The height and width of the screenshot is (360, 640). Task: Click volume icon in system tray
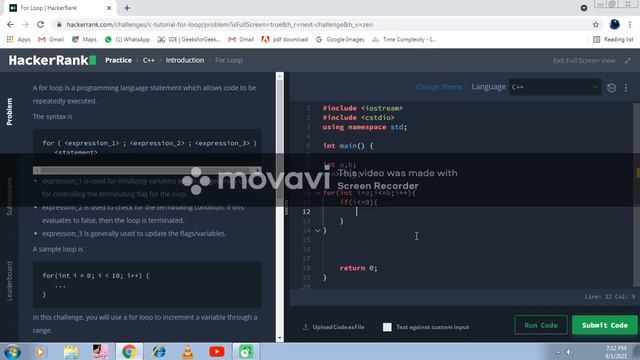pyautogui.click(x=569, y=352)
